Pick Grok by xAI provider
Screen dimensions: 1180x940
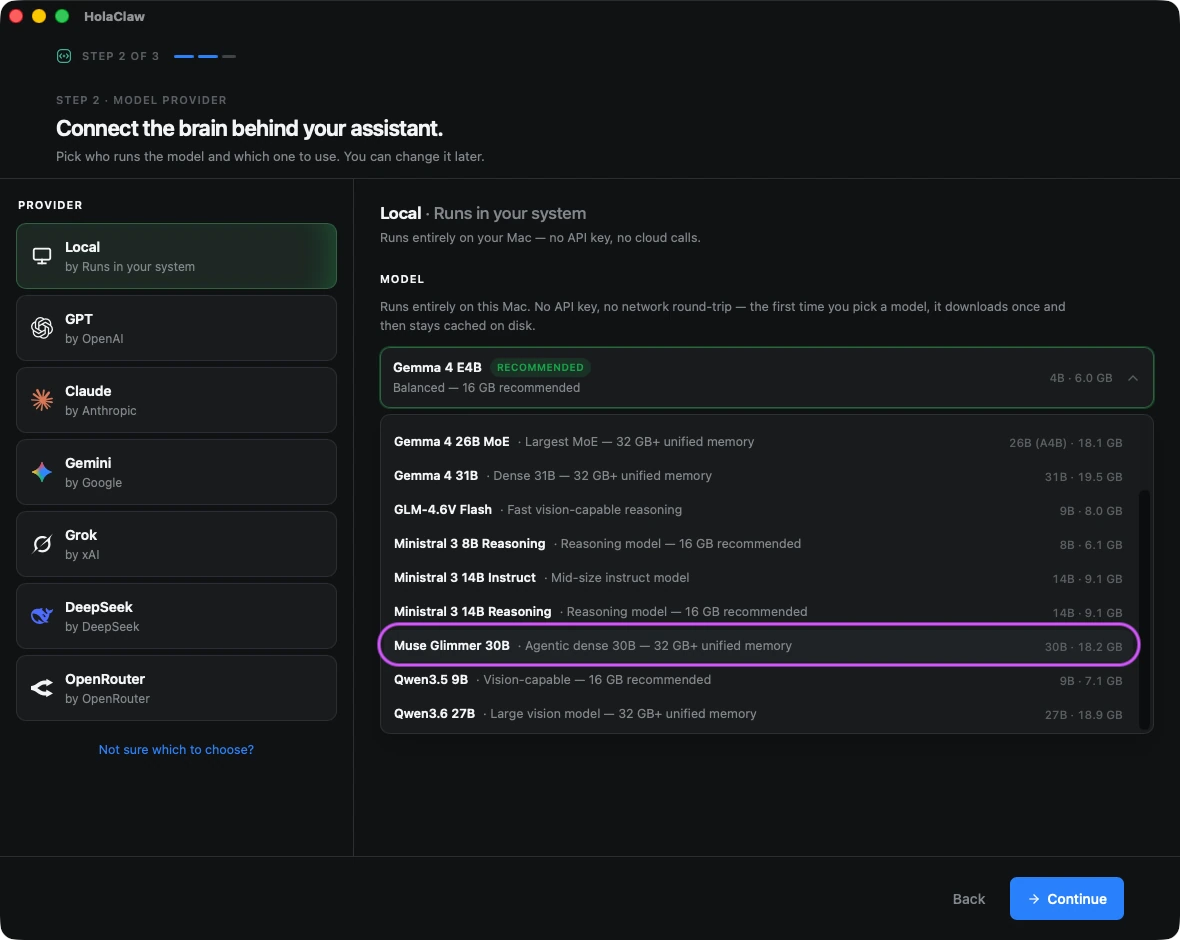point(176,544)
